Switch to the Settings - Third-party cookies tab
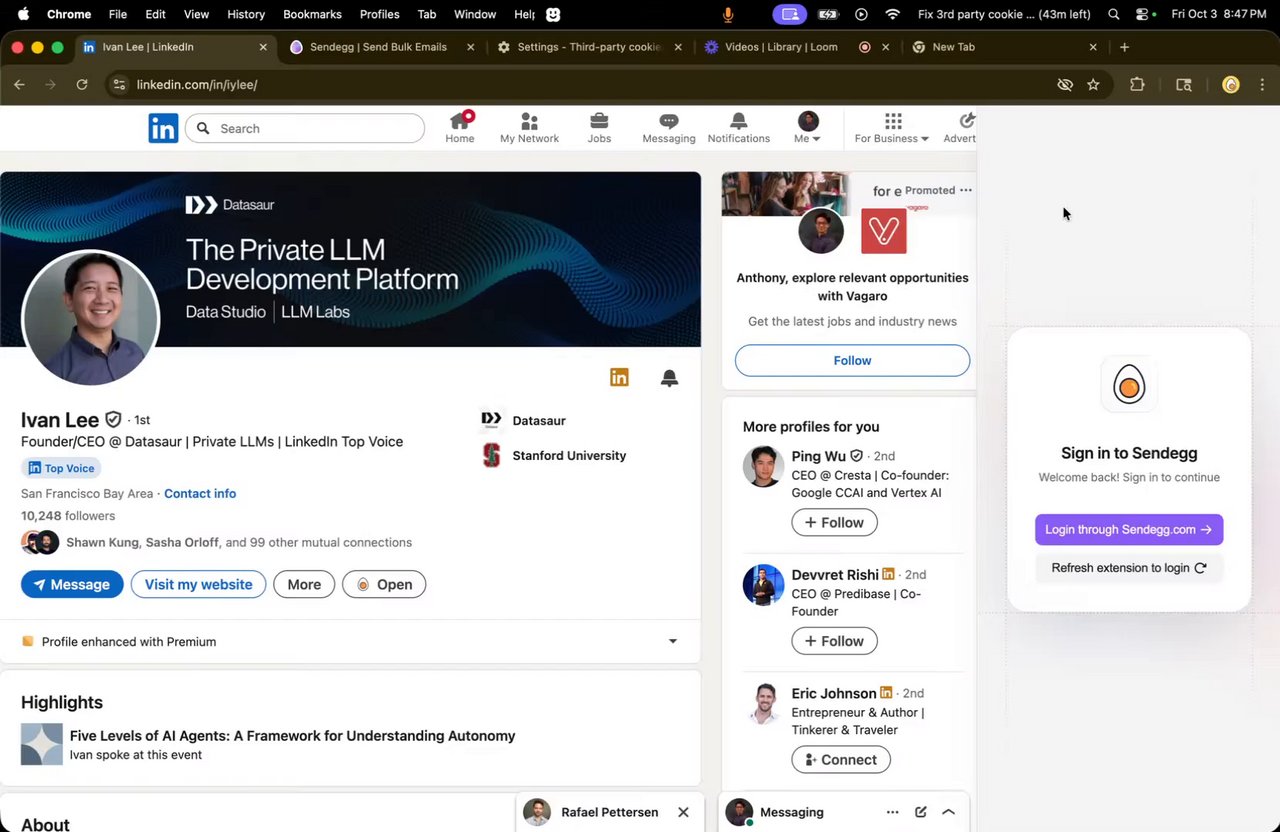 pyautogui.click(x=589, y=47)
